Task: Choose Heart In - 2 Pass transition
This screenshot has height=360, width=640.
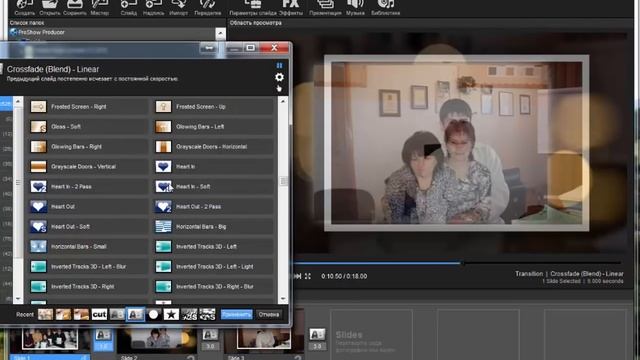Action: click(88, 187)
